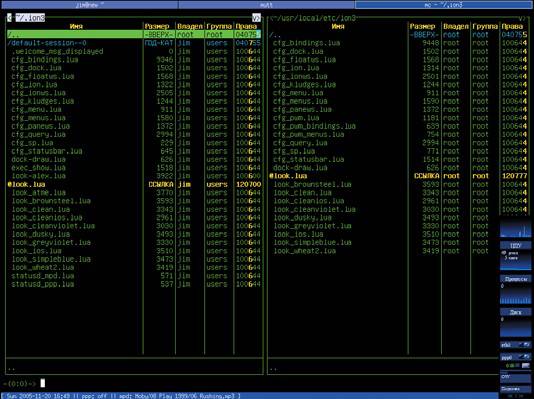Click right panel's Права column header

click(512, 26)
